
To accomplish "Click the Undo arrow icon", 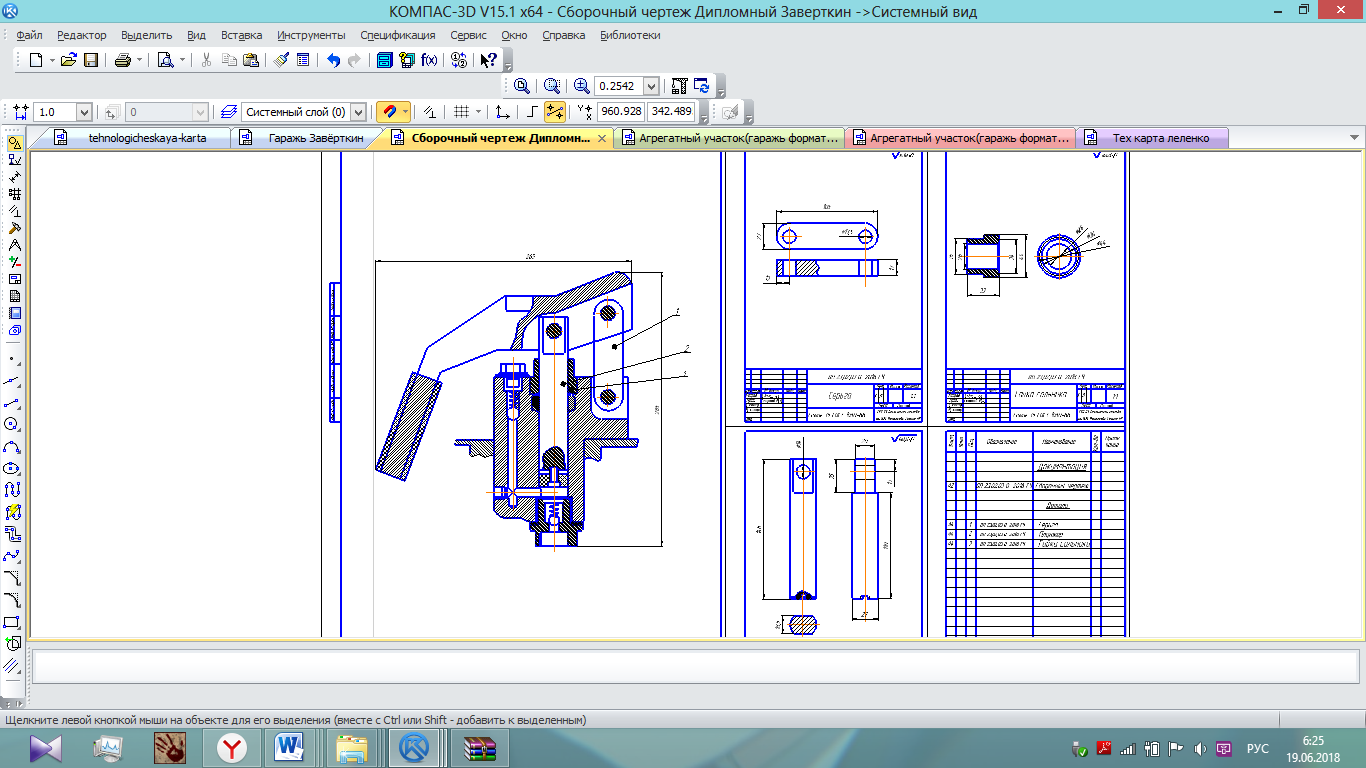I will 333,60.
